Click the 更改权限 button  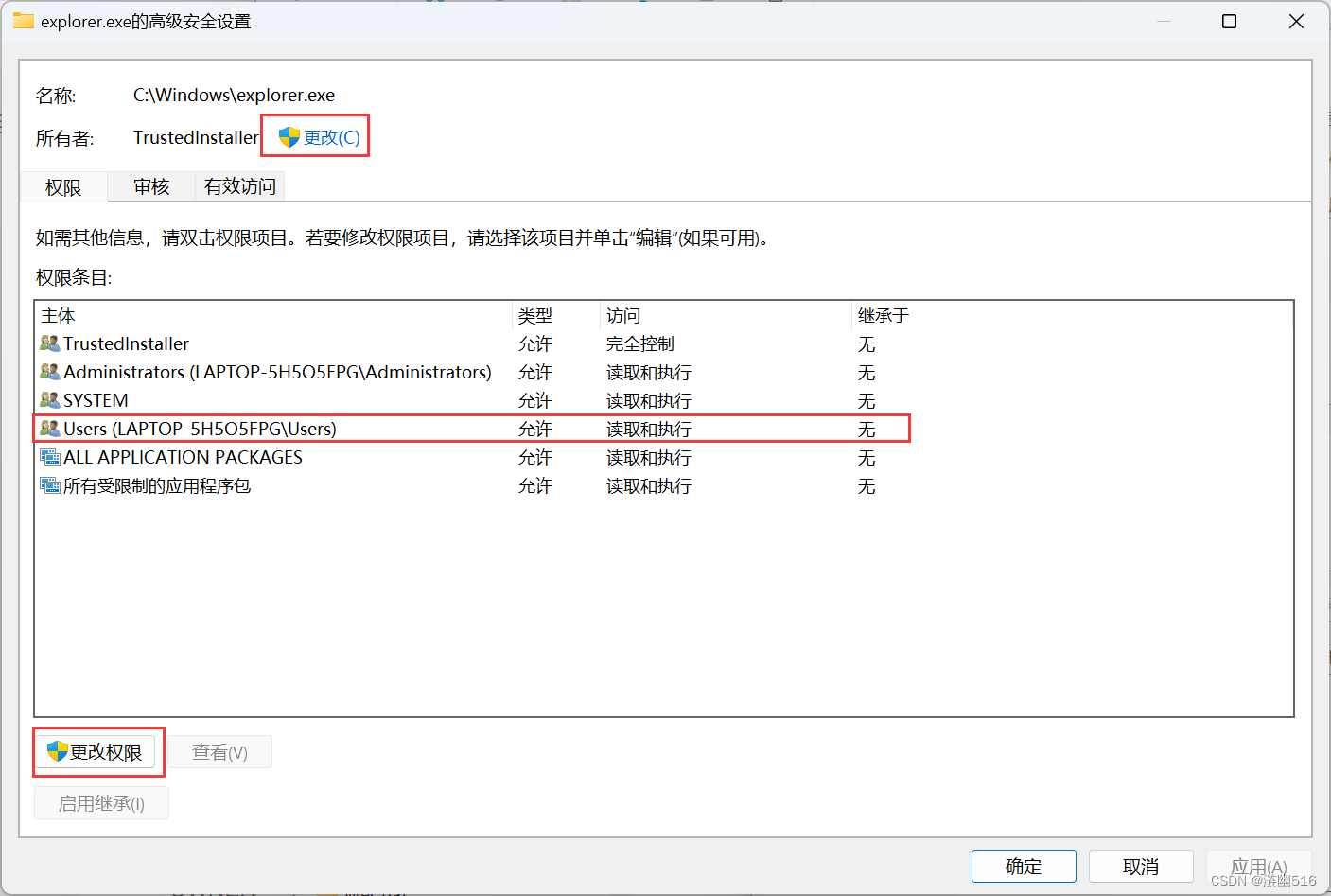(96, 752)
